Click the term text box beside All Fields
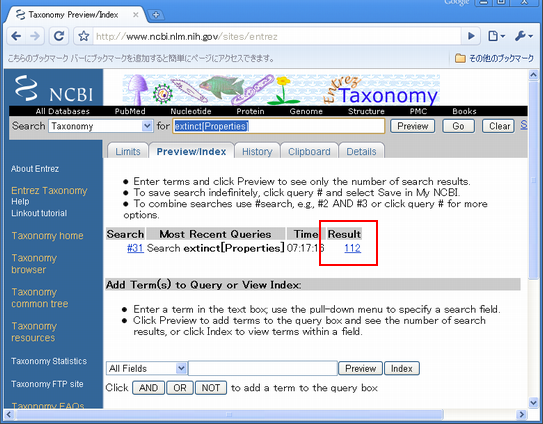The image size is (543, 424). point(263,368)
